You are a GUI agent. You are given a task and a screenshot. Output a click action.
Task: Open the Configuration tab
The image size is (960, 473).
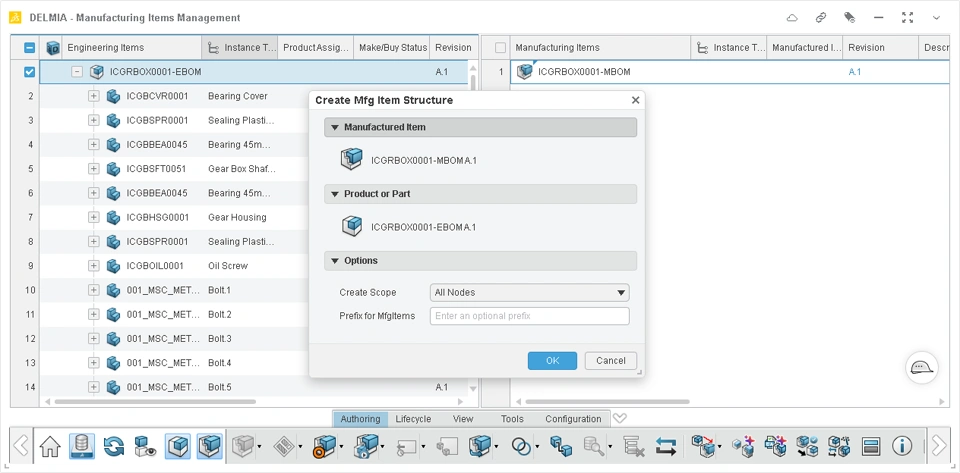[573, 419]
